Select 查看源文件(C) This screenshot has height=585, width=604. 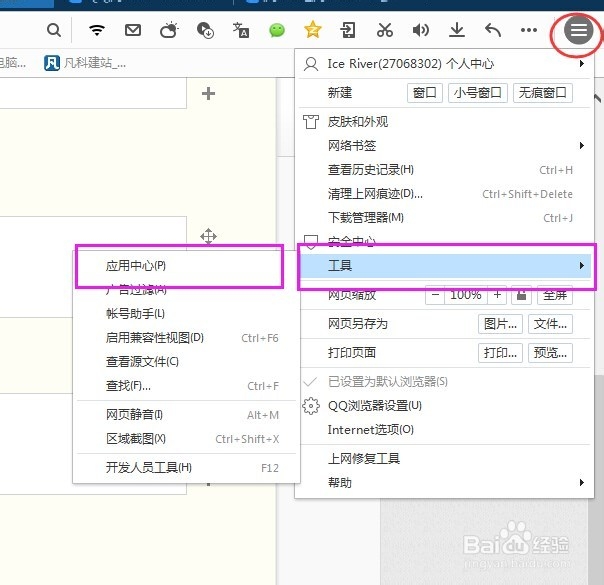186,362
